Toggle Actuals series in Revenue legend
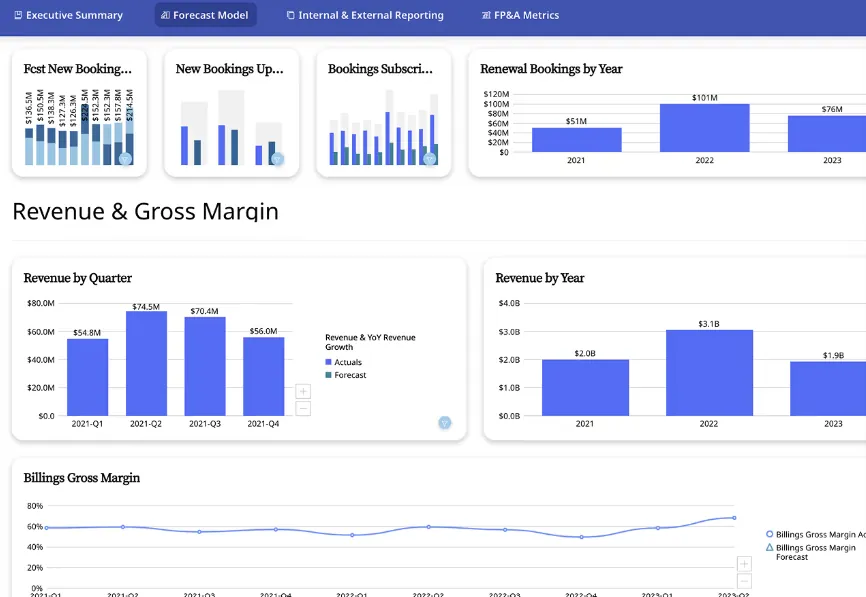The image size is (866, 597). 347,362
